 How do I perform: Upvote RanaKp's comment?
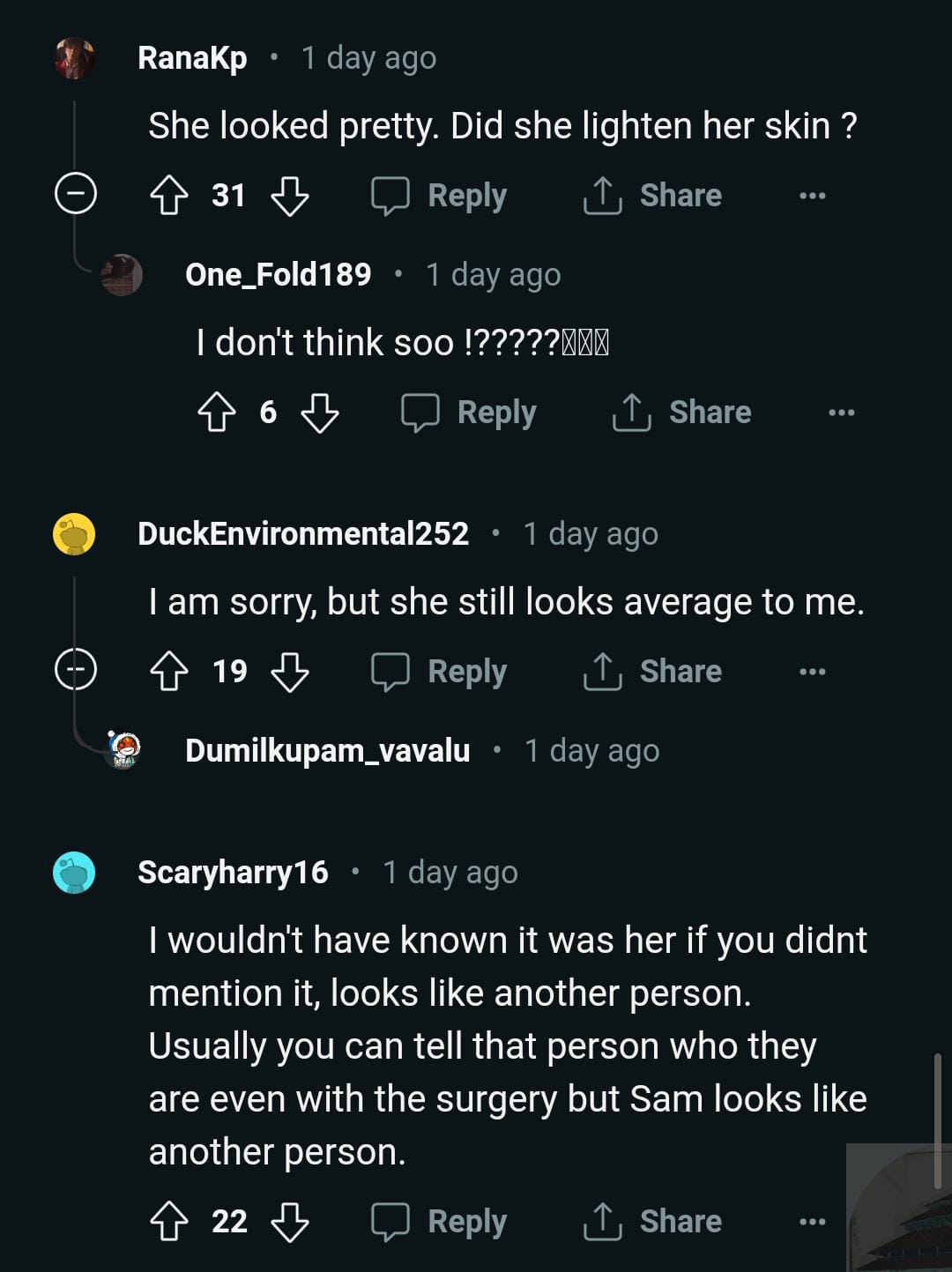tap(168, 196)
